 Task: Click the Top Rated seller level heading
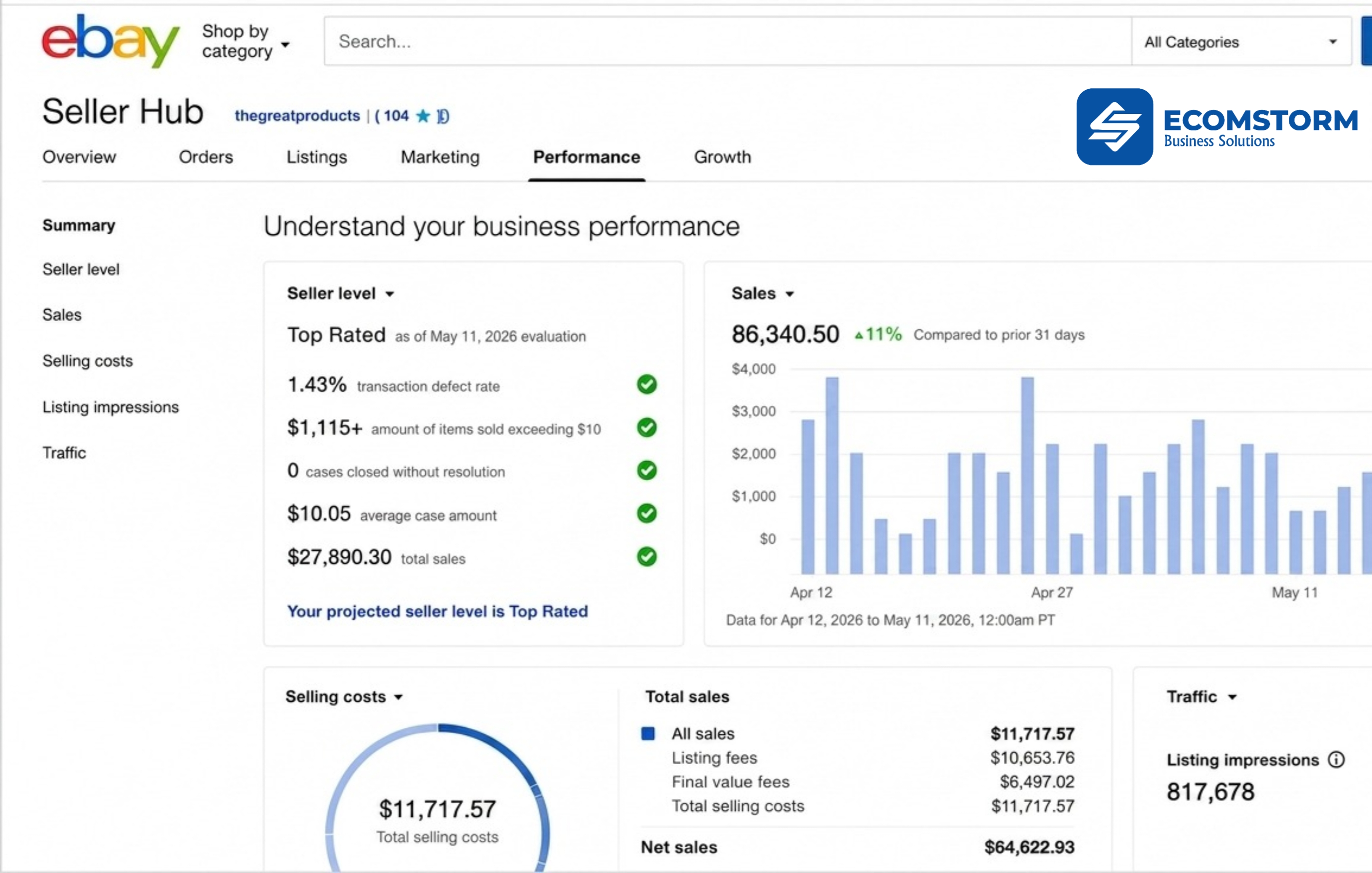pos(337,335)
